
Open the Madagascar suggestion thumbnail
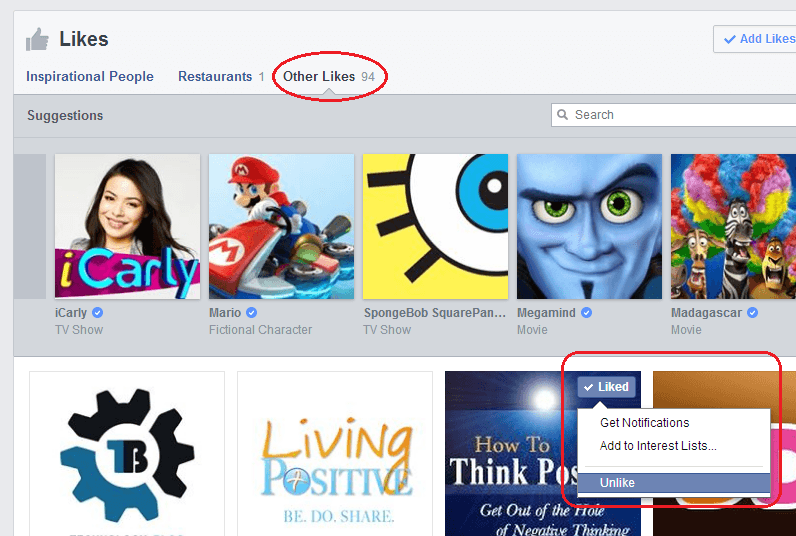click(733, 226)
